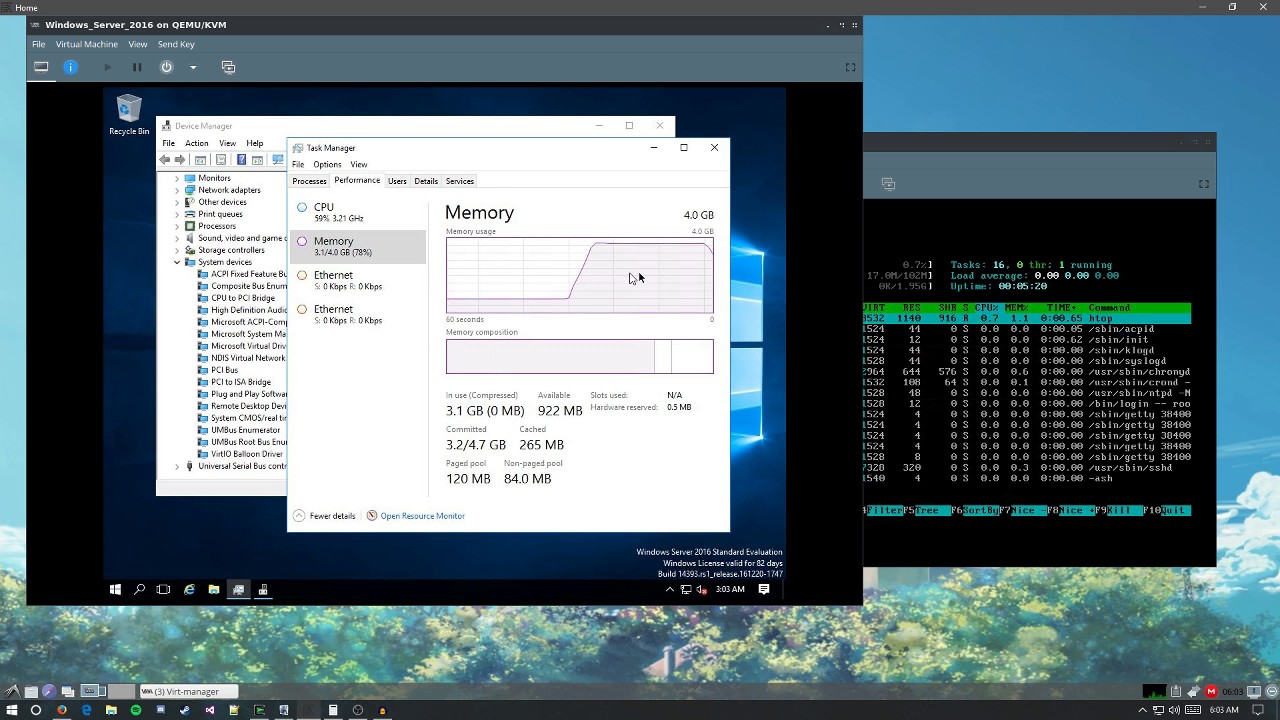The width and height of the screenshot is (1280, 720).
Task: Expand the Storage controllers node
Action: pos(177,250)
